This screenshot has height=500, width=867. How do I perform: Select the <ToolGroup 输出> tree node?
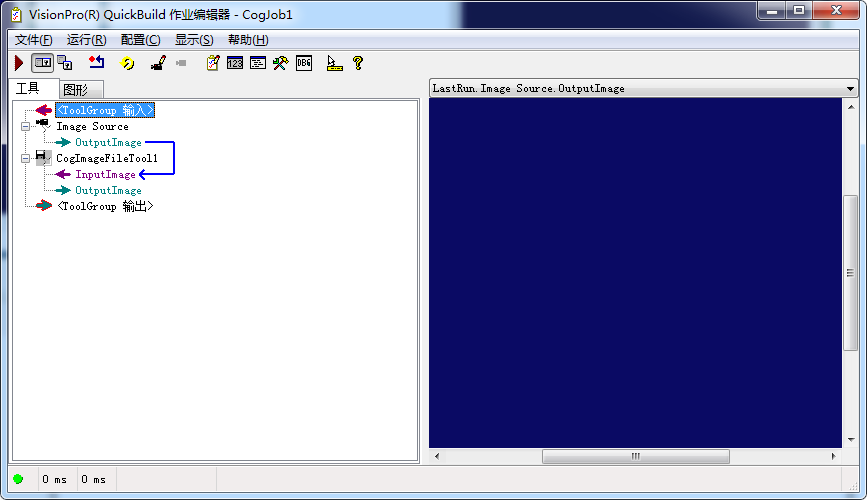pyautogui.click(x=105, y=206)
